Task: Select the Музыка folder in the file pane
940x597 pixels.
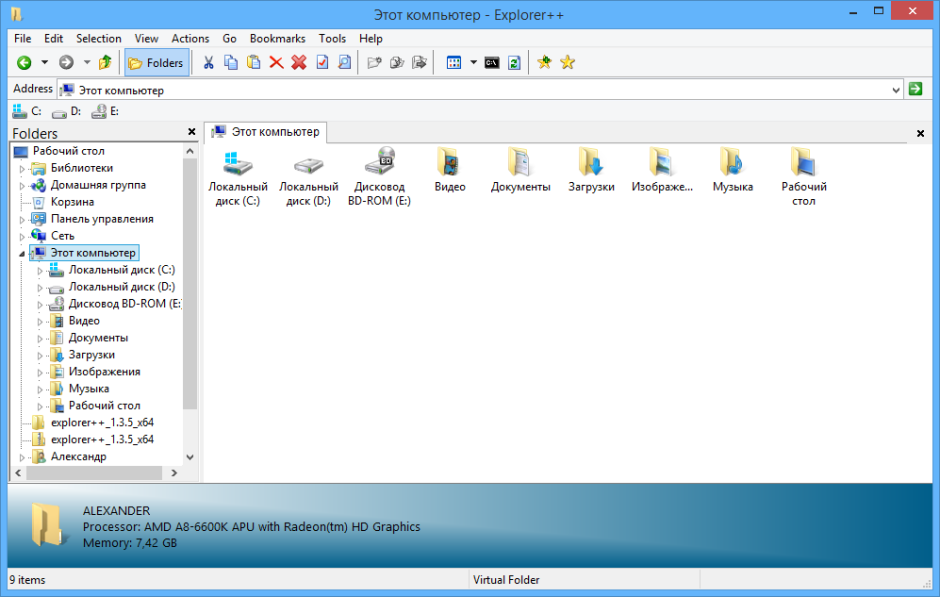Action: click(733, 171)
